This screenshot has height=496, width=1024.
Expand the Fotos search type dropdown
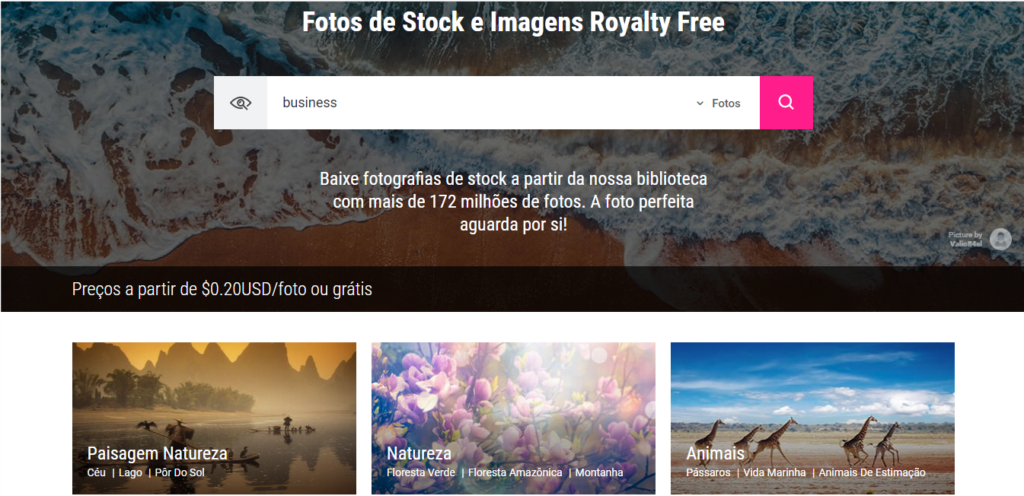coord(718,103)
